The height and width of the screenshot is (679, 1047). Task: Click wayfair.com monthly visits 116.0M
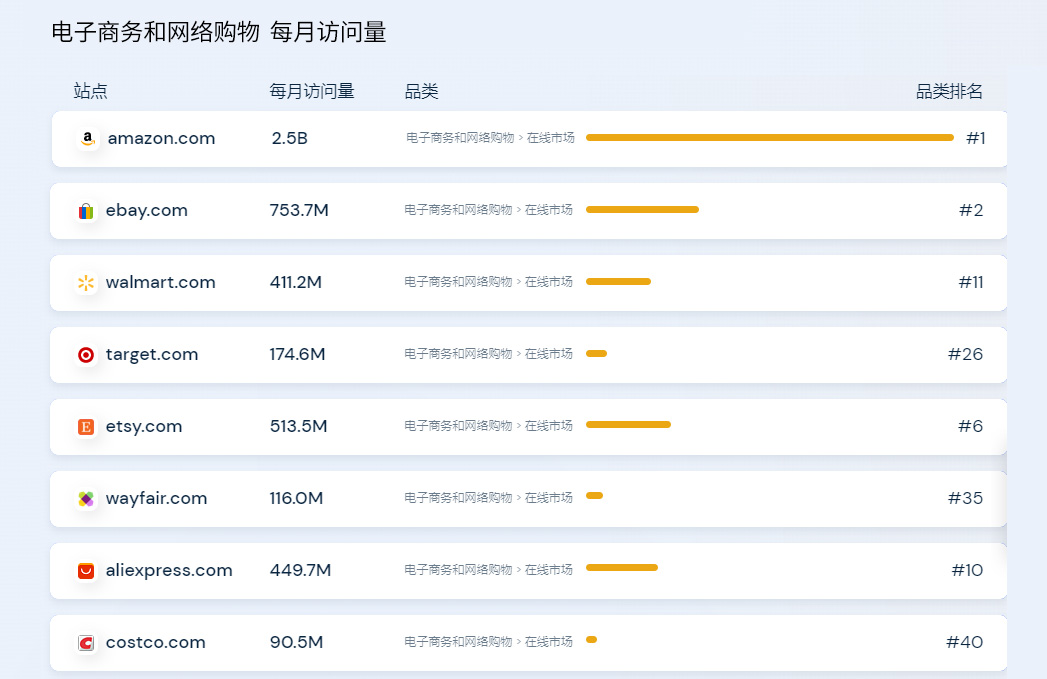(296, 498)
